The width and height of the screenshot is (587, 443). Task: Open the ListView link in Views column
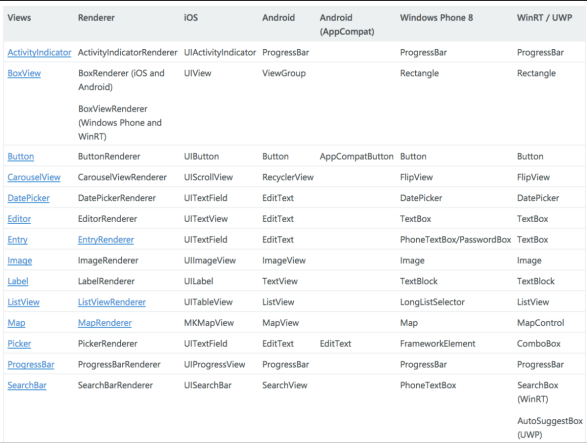24,302
